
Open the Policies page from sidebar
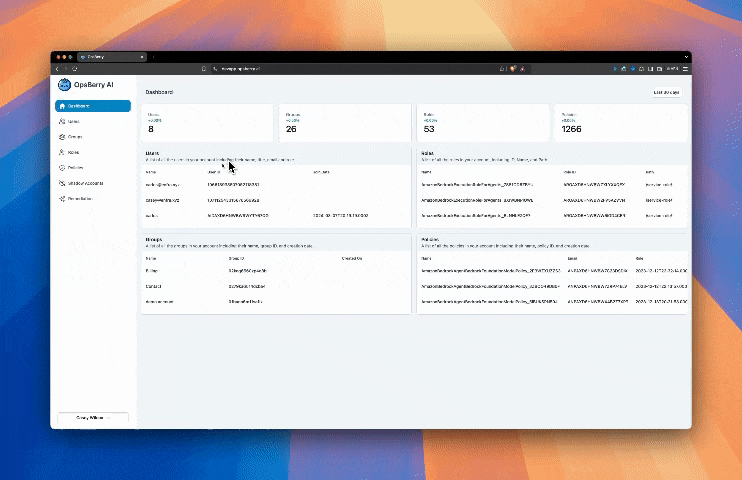pos(78,168)
